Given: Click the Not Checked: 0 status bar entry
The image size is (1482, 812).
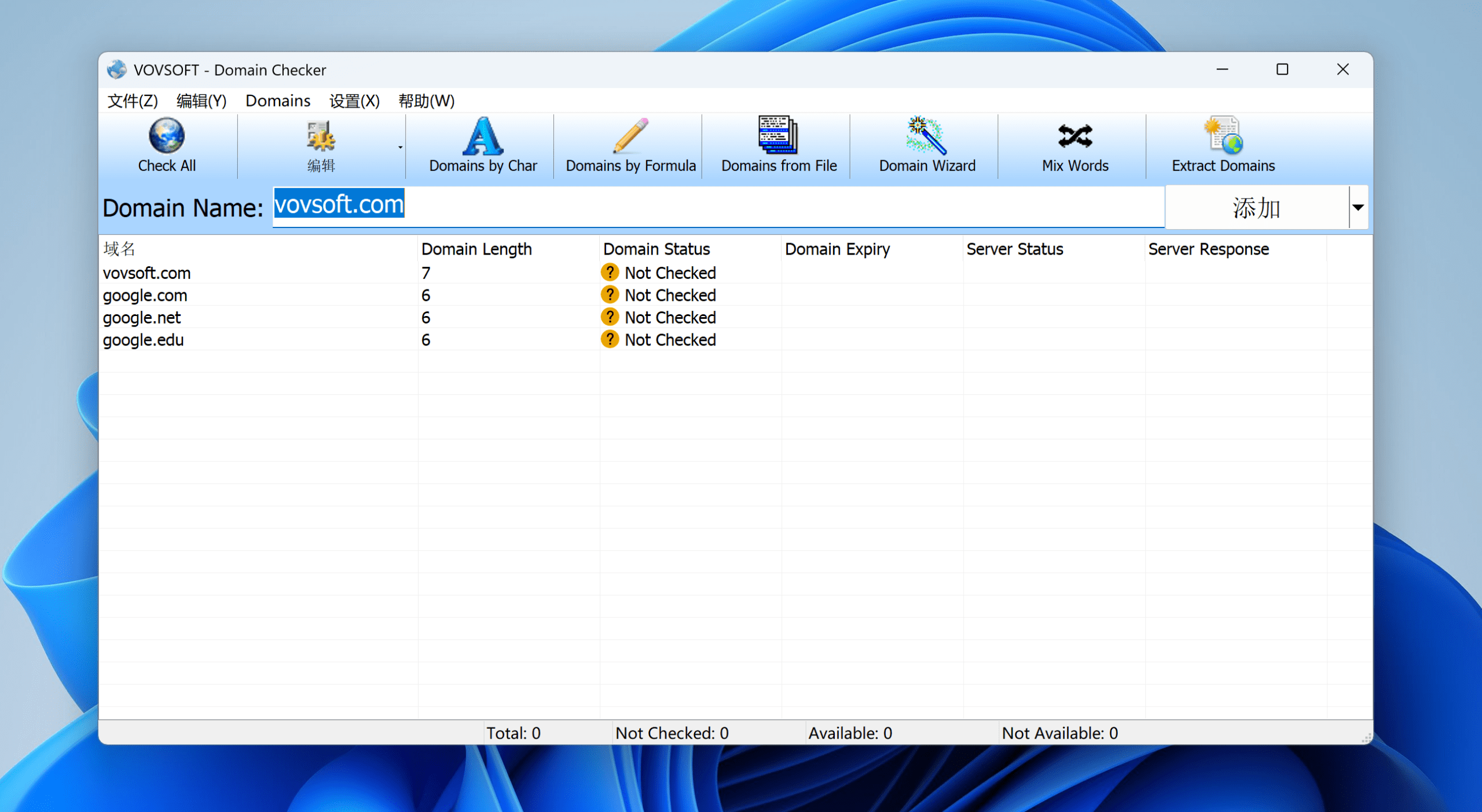Looking at the screenshot, I should point(672,733).
